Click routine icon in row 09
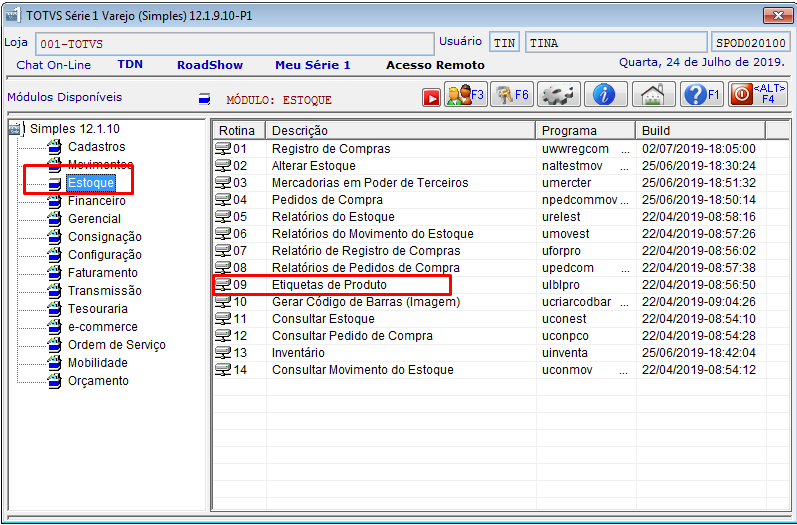Image resolution: width=797 pixels, height=525 pixels. pyautogui.click(x=223, y=285)
